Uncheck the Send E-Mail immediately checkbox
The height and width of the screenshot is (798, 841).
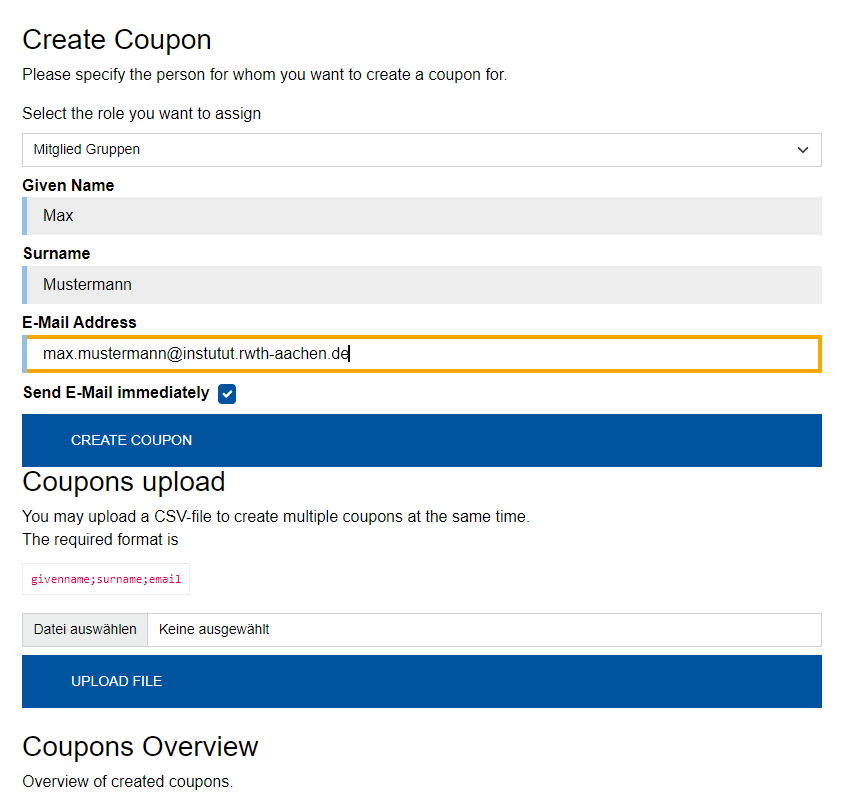pos(227,393)
